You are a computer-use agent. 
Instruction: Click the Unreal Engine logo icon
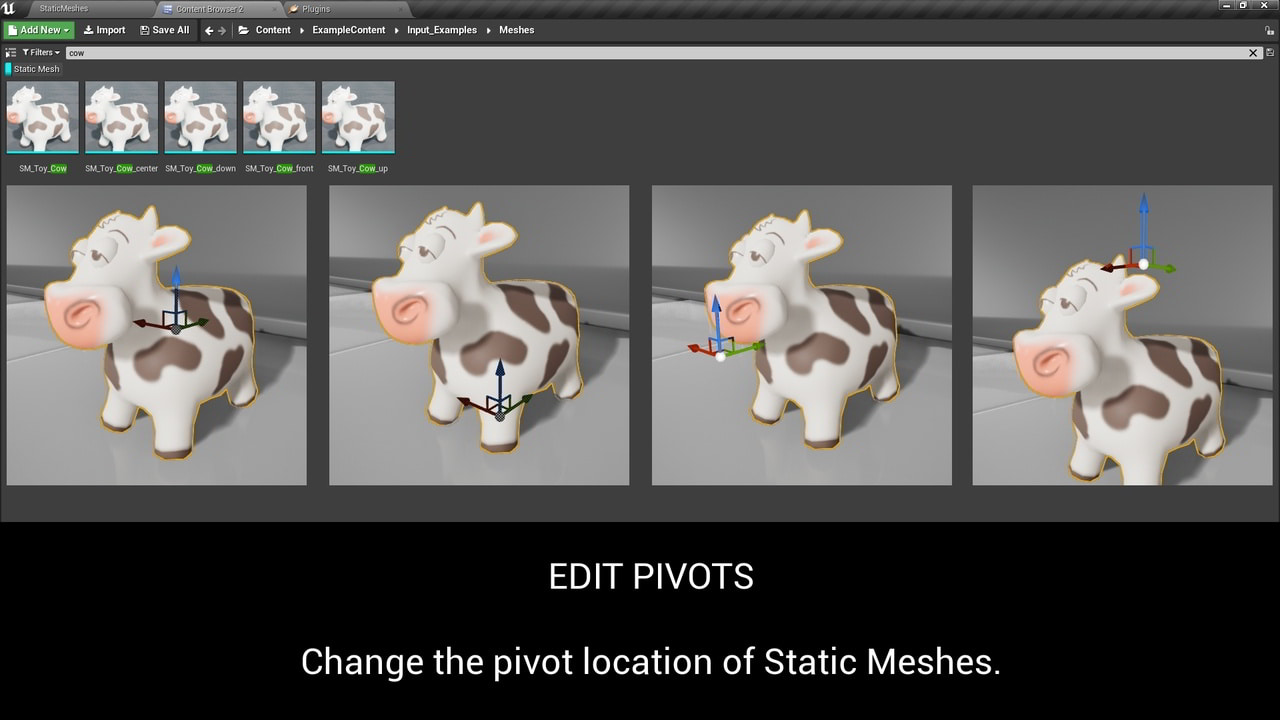click(x=9, y=8)
